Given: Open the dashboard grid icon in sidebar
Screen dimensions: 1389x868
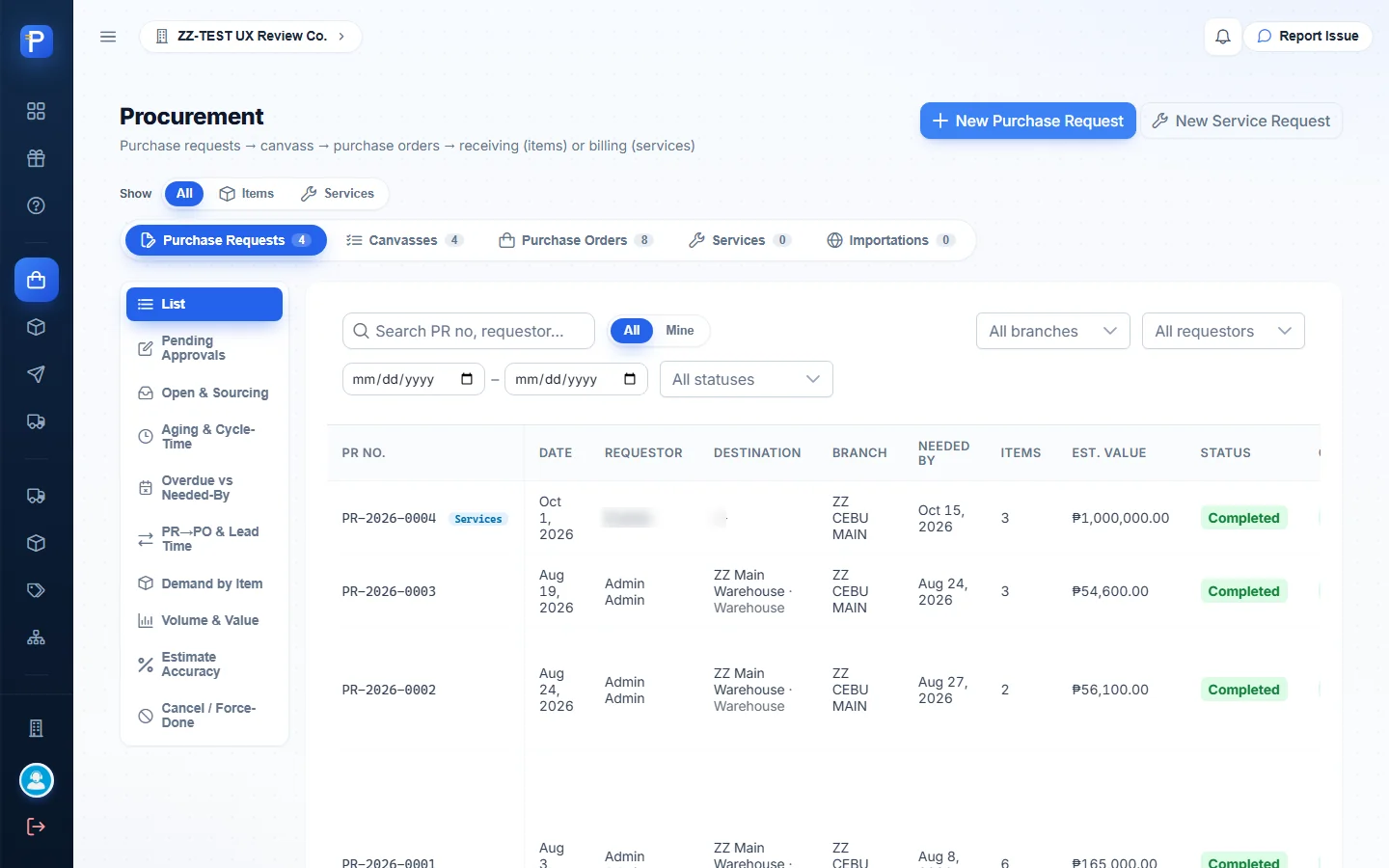Looking at the screenshot, I should coord(36,111).
